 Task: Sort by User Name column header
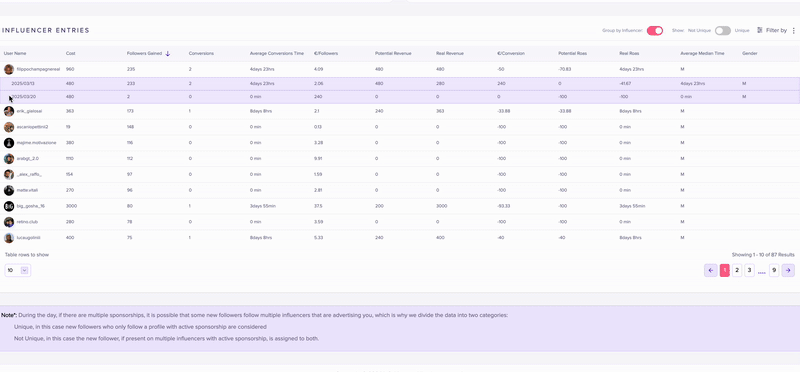pos(15,54)
